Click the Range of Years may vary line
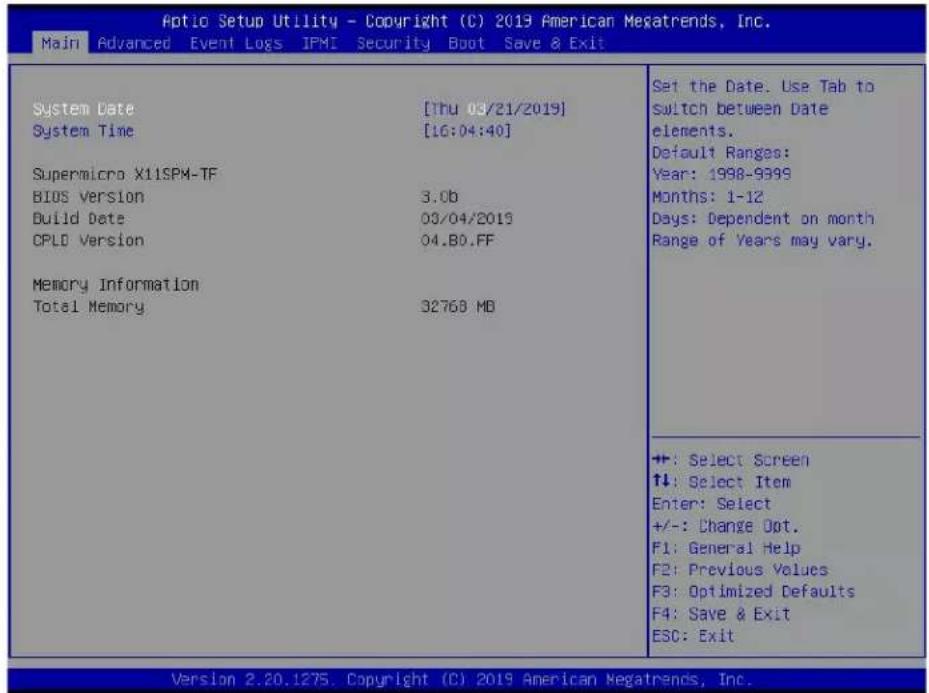The width and height of the screenshot is (929, 693). coord(762,240)
